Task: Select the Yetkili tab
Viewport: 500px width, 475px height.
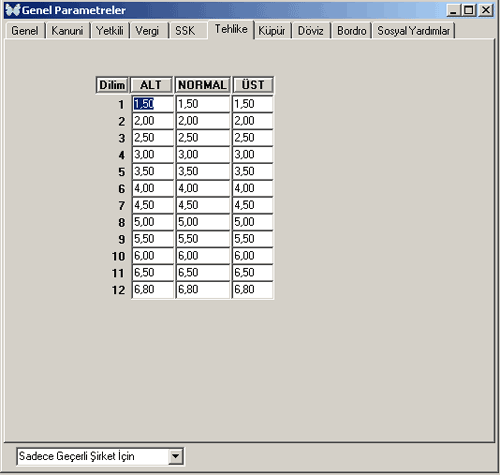Action: pos(110,31)
